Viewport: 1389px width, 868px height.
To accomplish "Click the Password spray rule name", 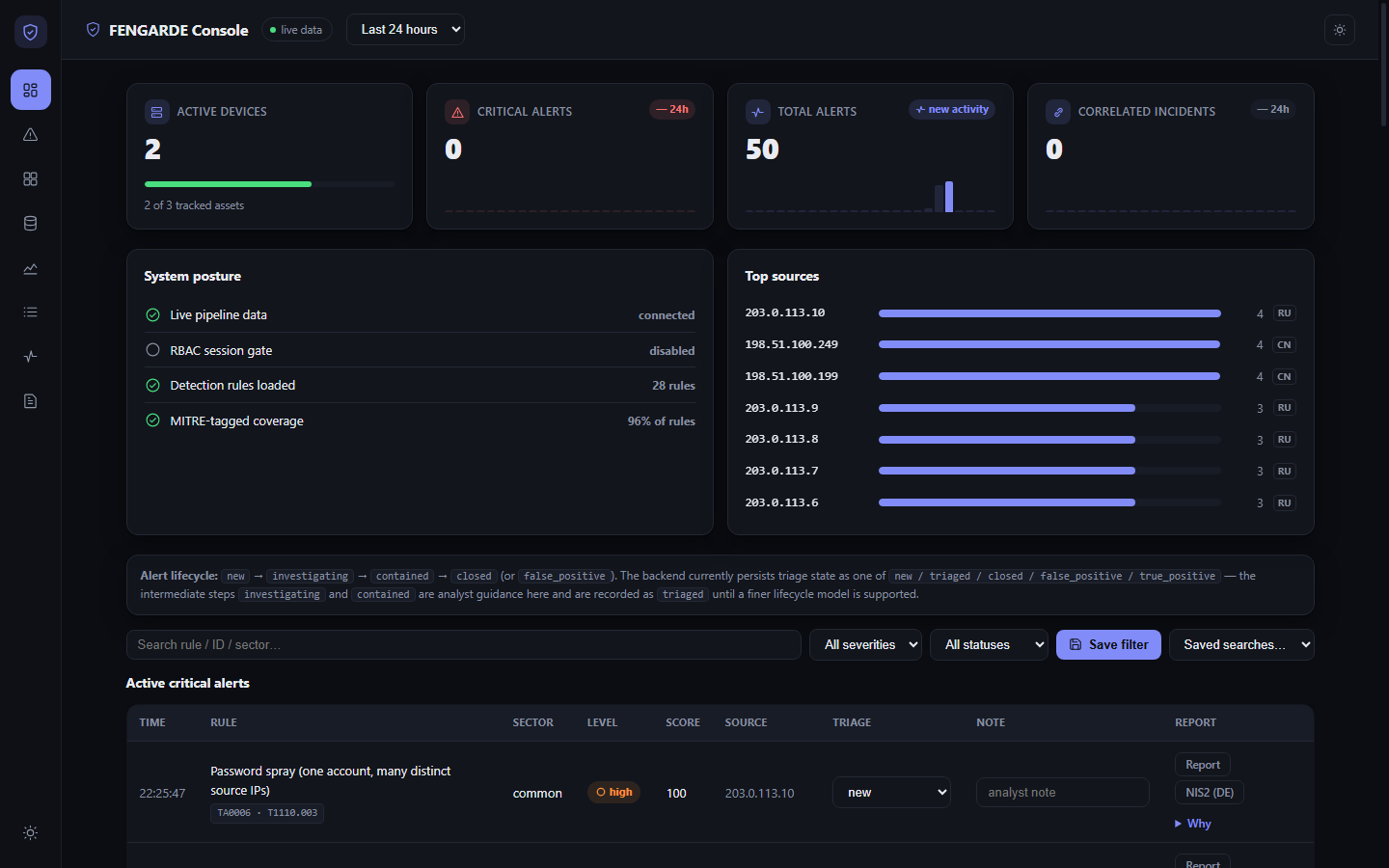I will click(x=331, y=781).
